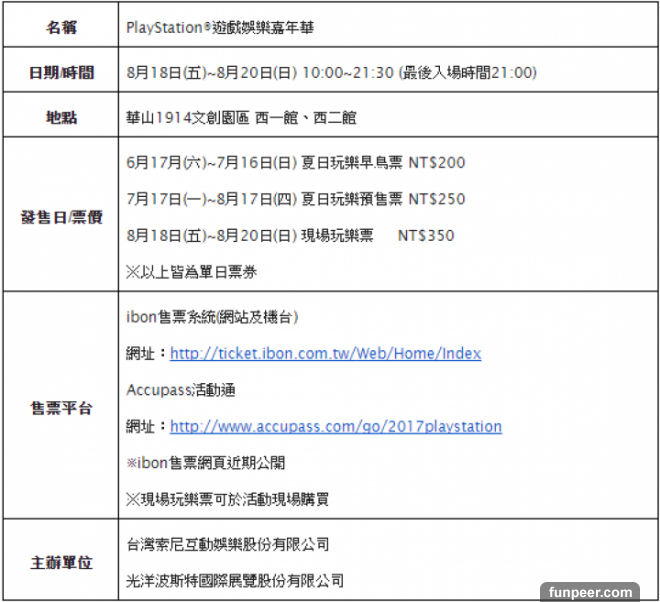Click the 台灣索尼互動娛樂 organizer name
Screen dimensions: 660x602
pyautogui.click(x=228, y=544)
